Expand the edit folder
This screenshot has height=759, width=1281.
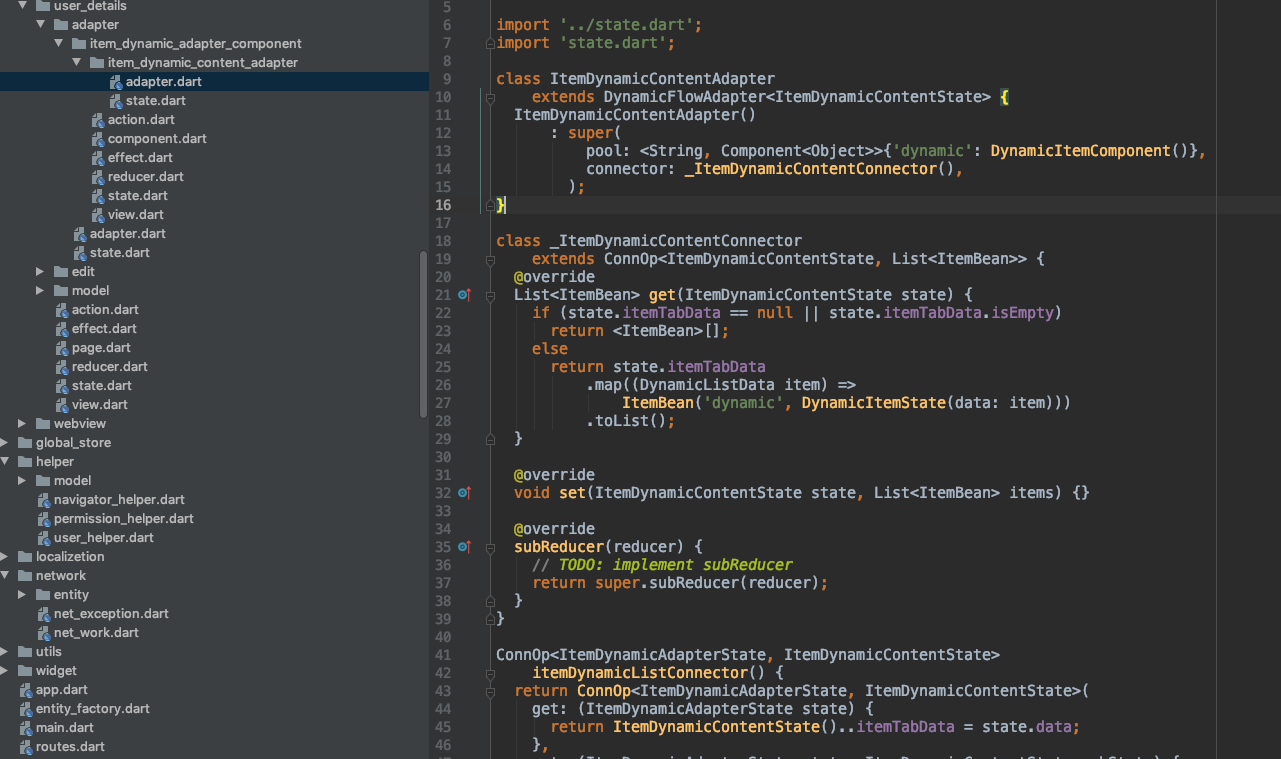coord(40,271)
